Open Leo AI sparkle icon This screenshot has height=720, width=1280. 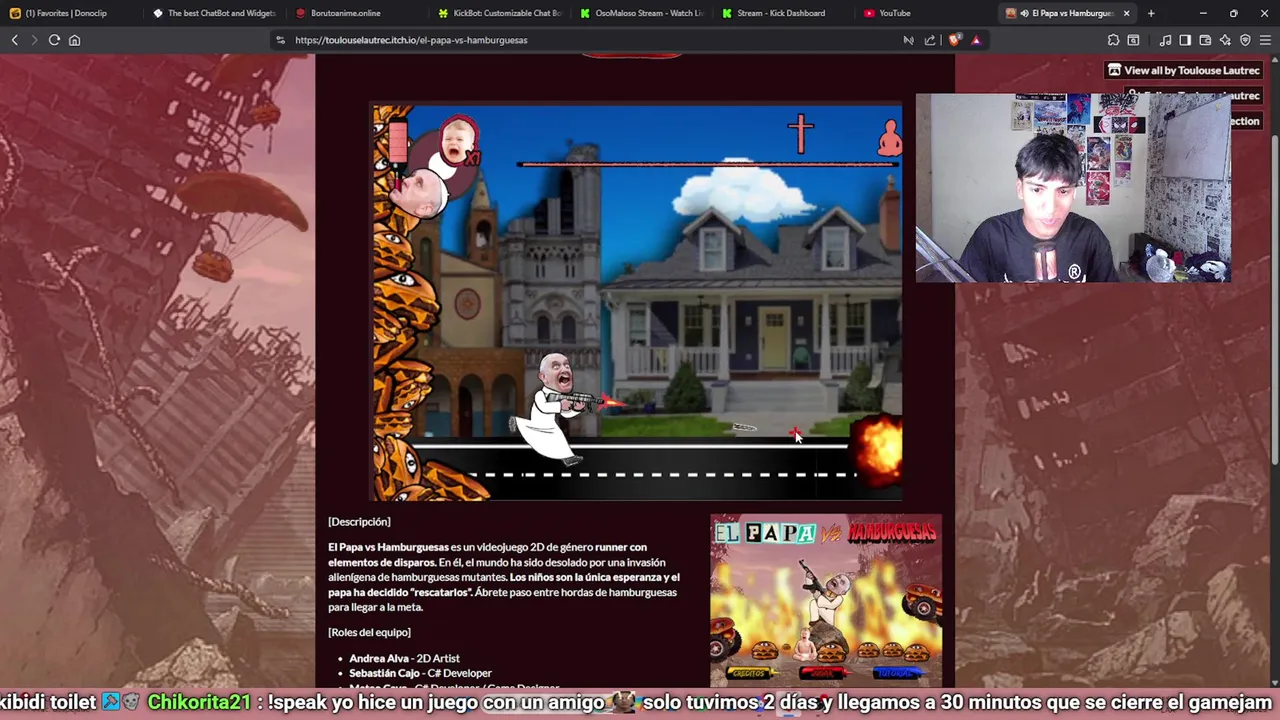click(x=1225, y=40)
